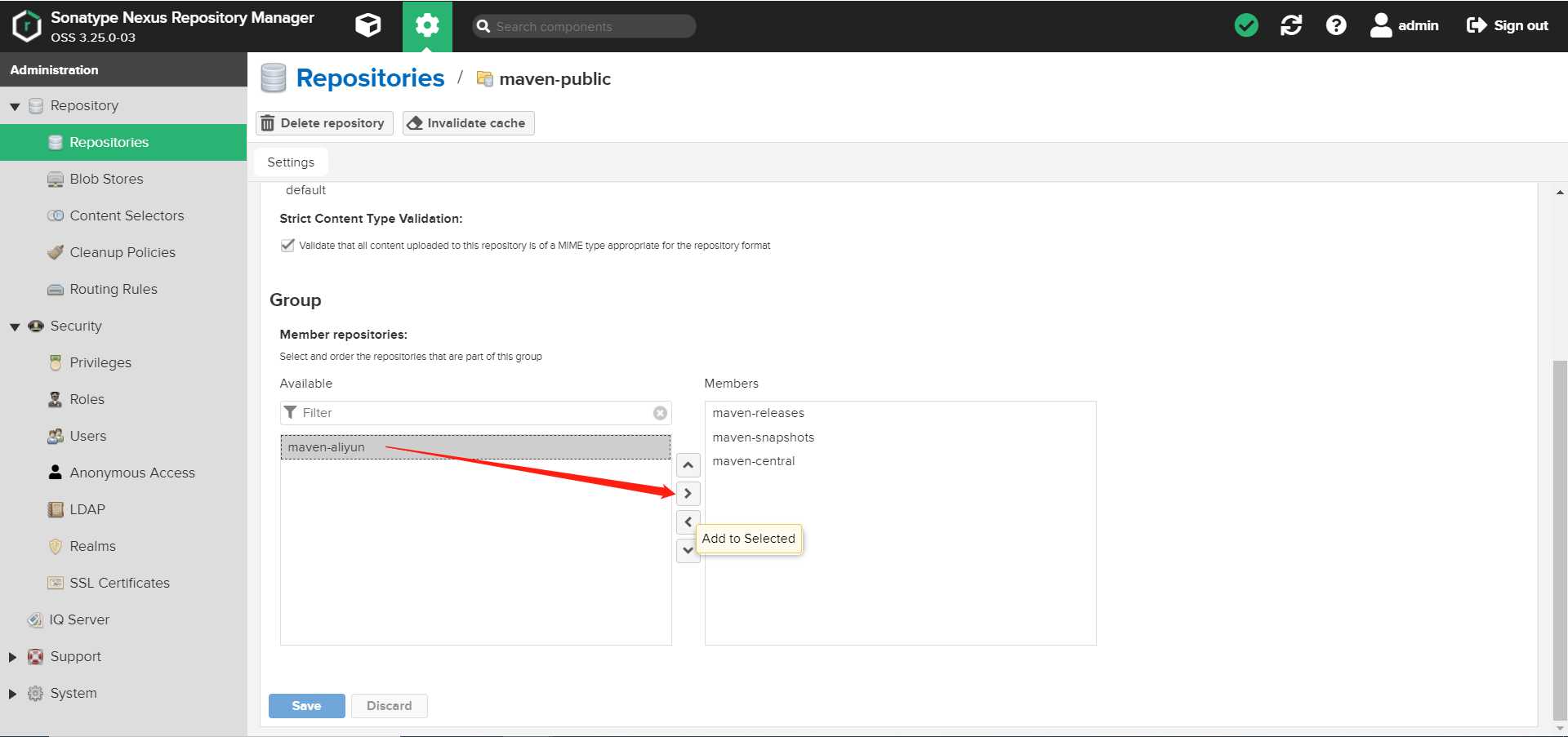Click the Discard button
This screenshot has height=737, width=1568.
click(390, 706)
